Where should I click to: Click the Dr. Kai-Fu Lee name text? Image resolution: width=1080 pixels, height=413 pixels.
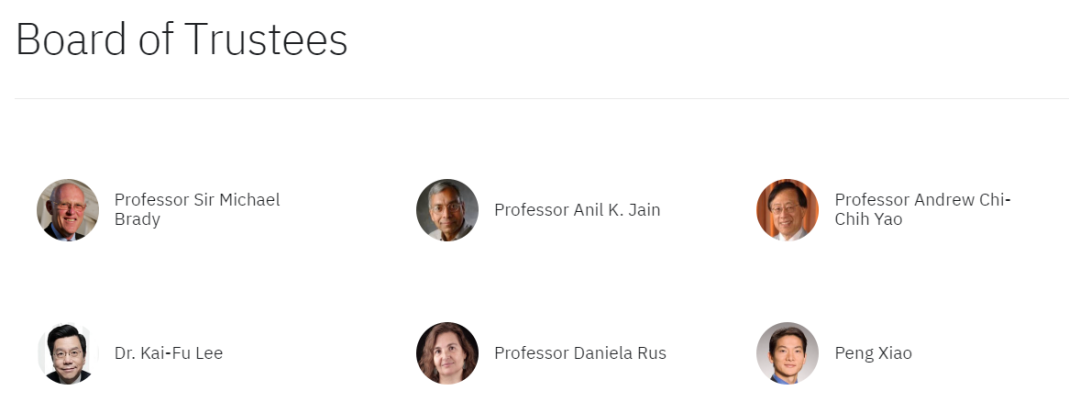point(168,353)
